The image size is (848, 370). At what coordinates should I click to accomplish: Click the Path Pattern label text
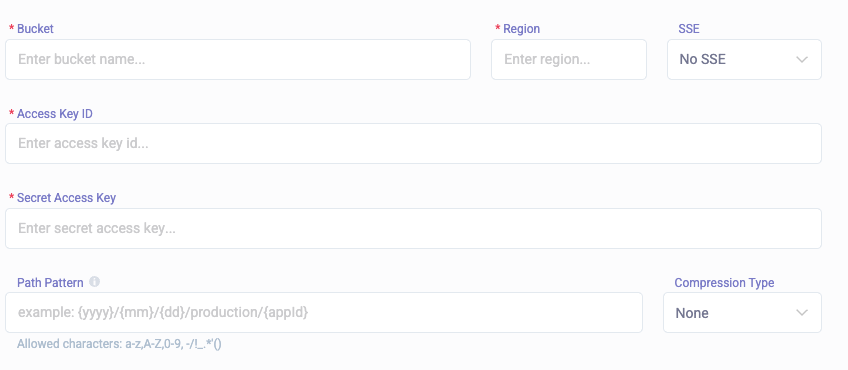click(50, 282)
